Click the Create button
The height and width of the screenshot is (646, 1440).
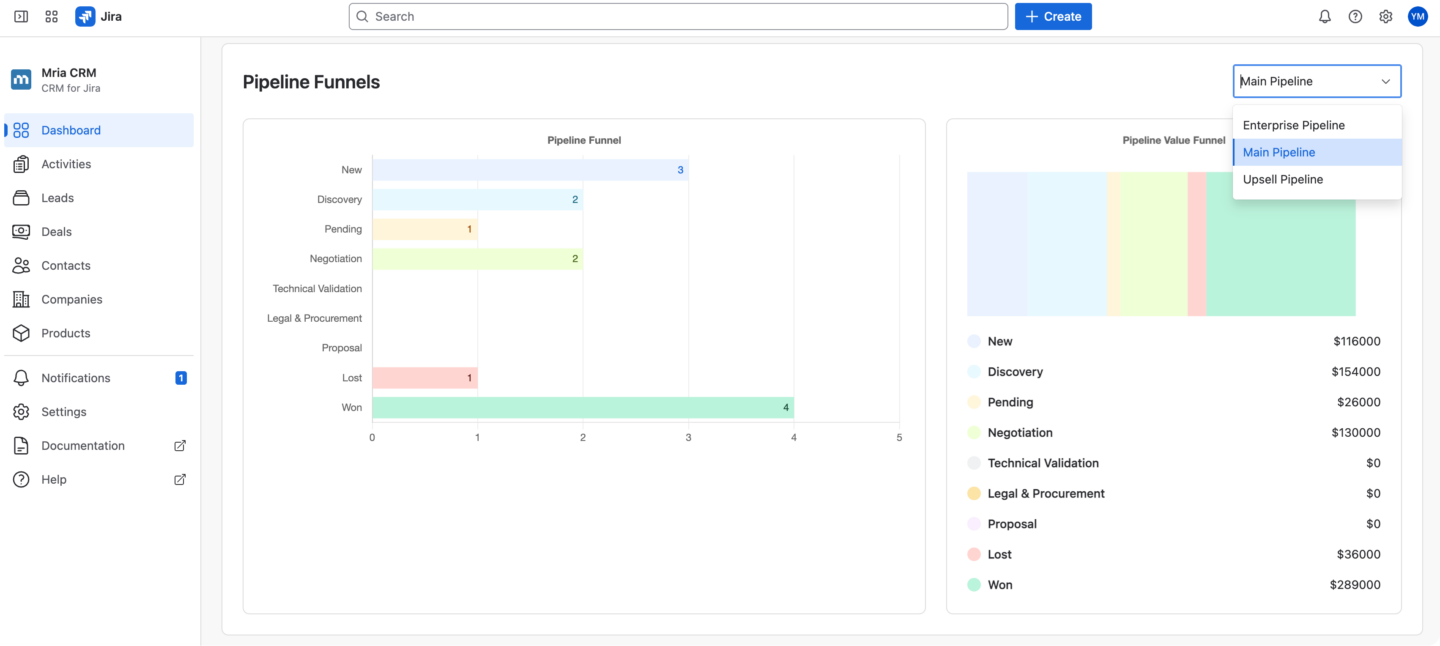1053,16
